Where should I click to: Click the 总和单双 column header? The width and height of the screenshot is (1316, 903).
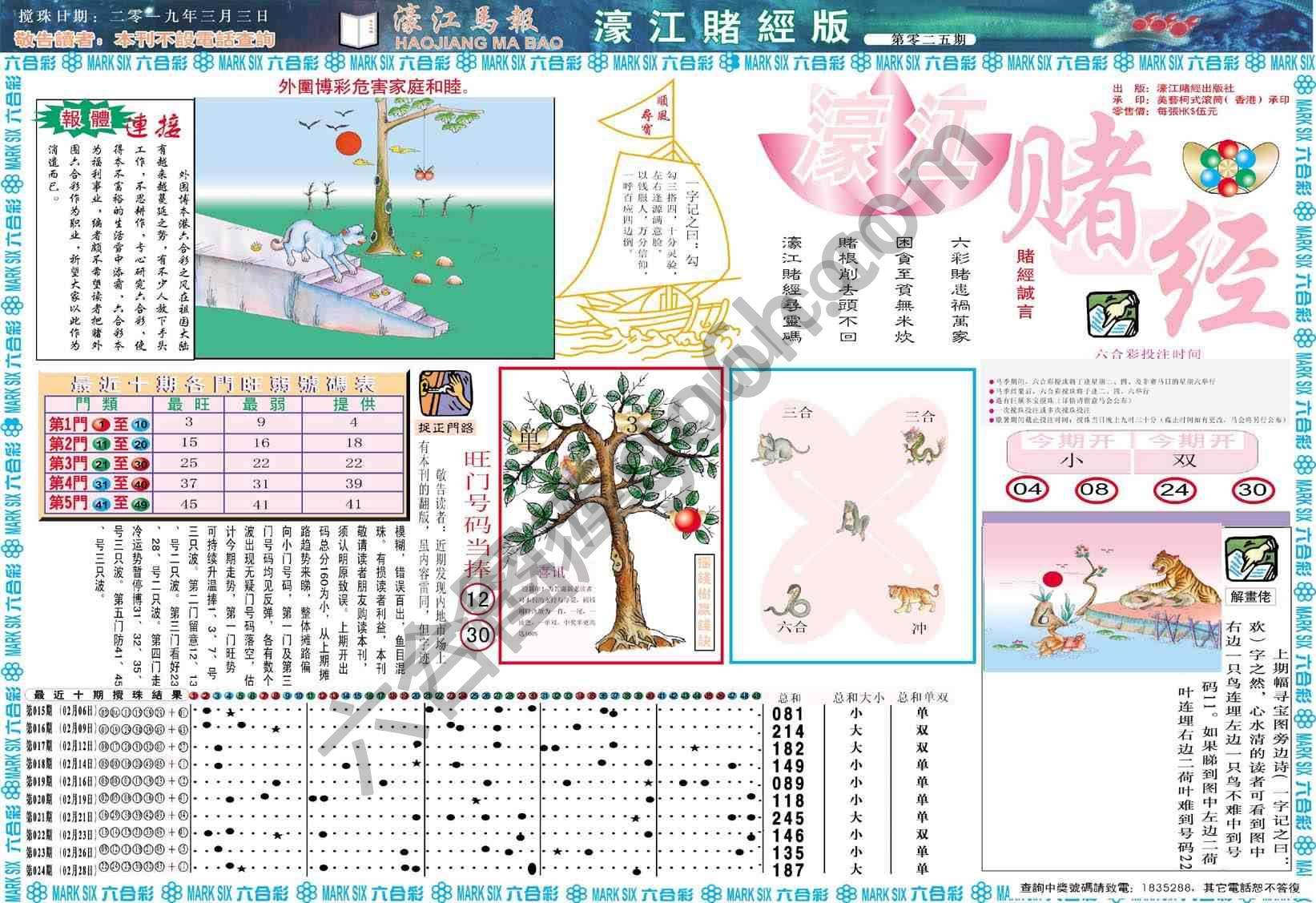pyautogui.click(x=923, y=697)
